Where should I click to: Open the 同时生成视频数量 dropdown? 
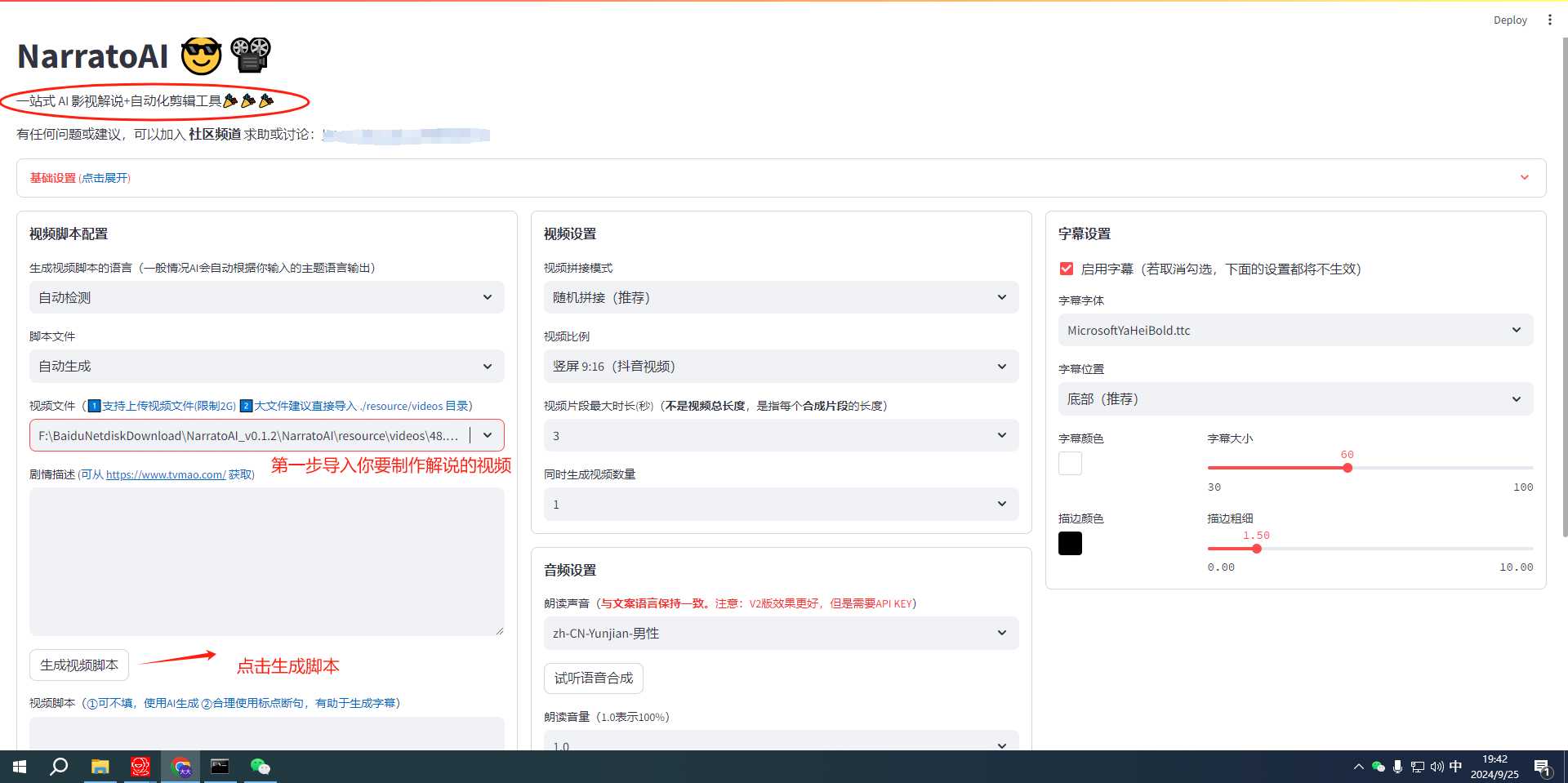click(781, 504)
